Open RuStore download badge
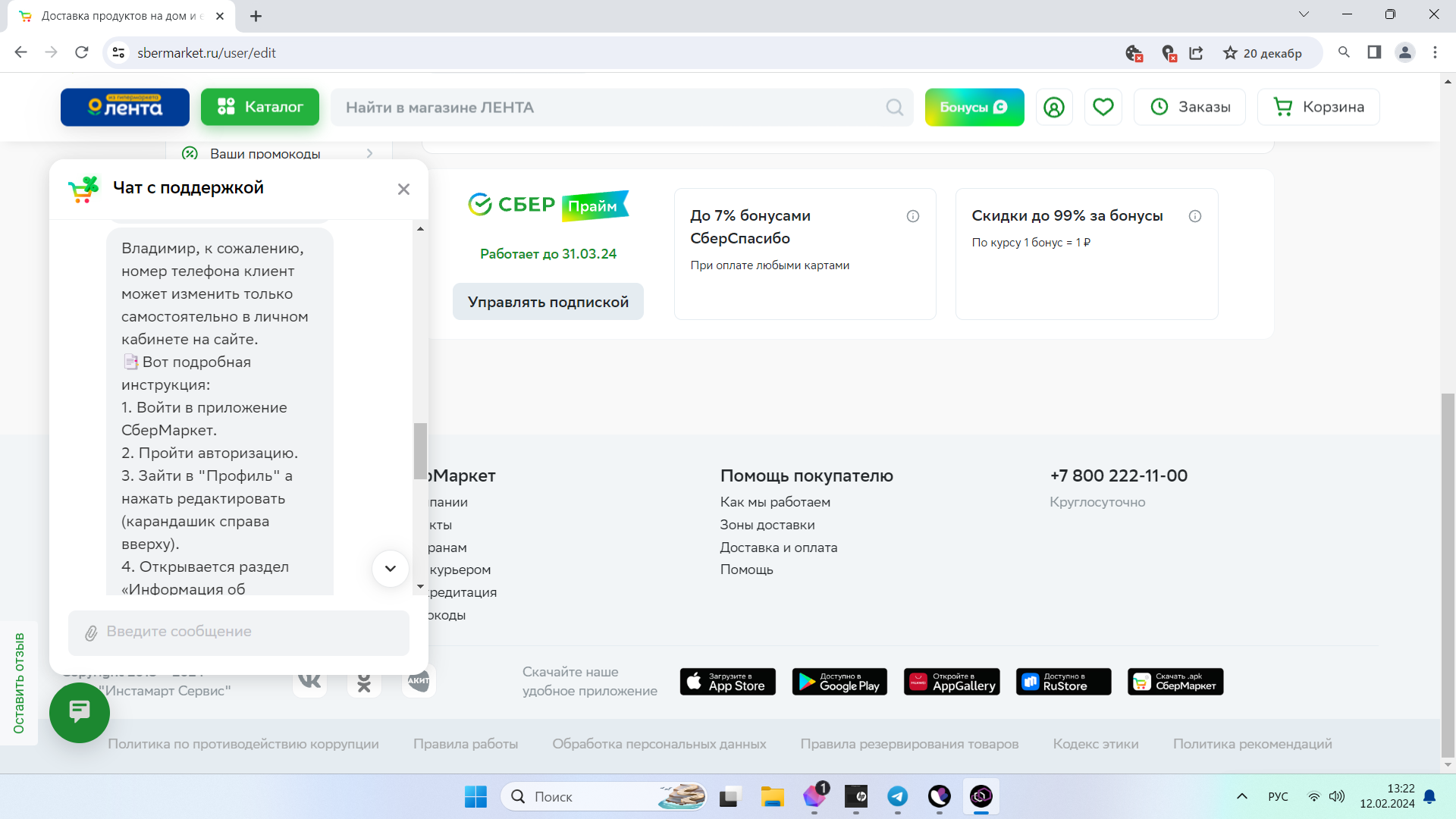 [x=1064, y=682]
